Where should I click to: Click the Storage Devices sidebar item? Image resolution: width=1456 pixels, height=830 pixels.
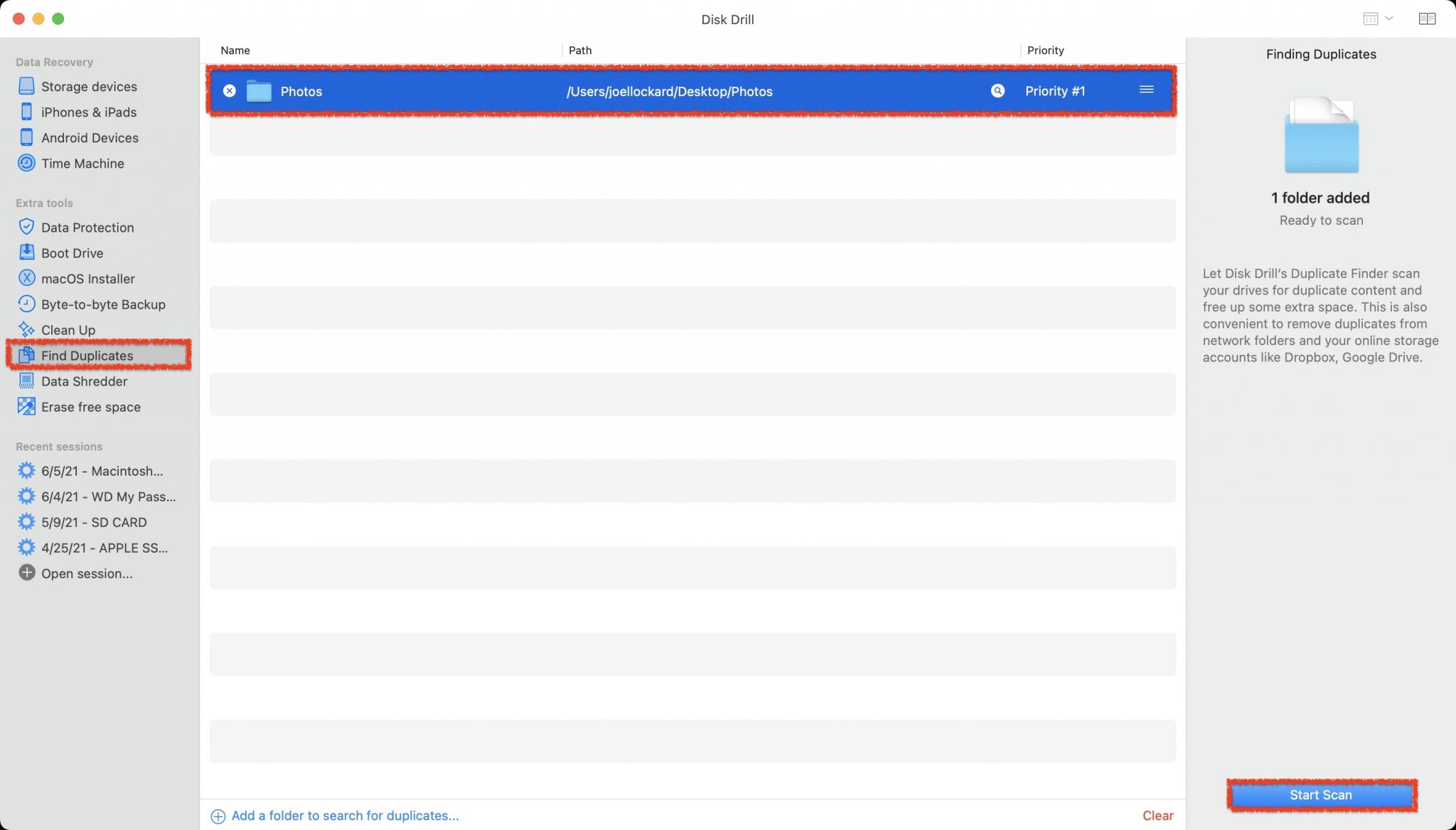click(89, 86)
